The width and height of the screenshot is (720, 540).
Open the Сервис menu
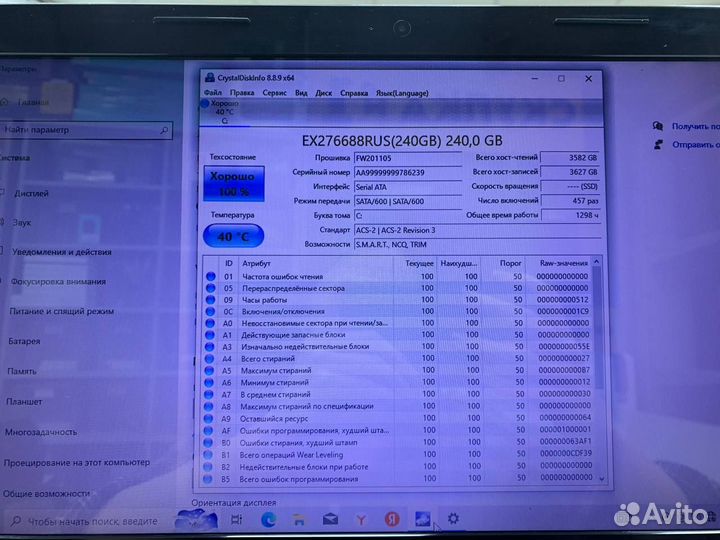pos(274,93)
